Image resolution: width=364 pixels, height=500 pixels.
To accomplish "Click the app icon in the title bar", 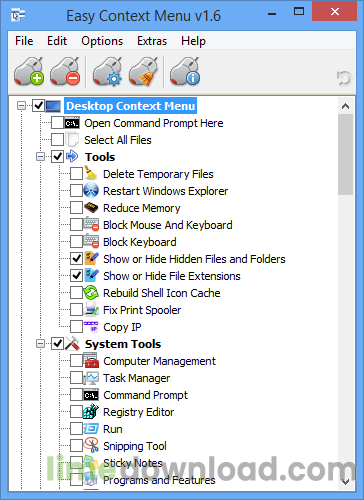I will (18, 15).
